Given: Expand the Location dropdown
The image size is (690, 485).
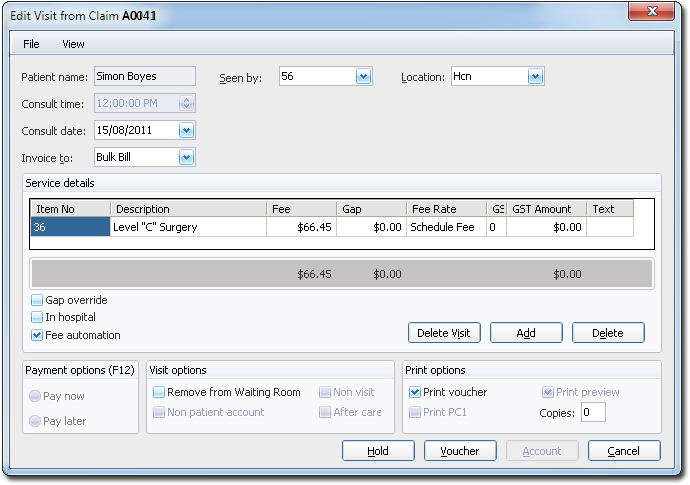Looking at the screenshot, I should click(535, 76).
